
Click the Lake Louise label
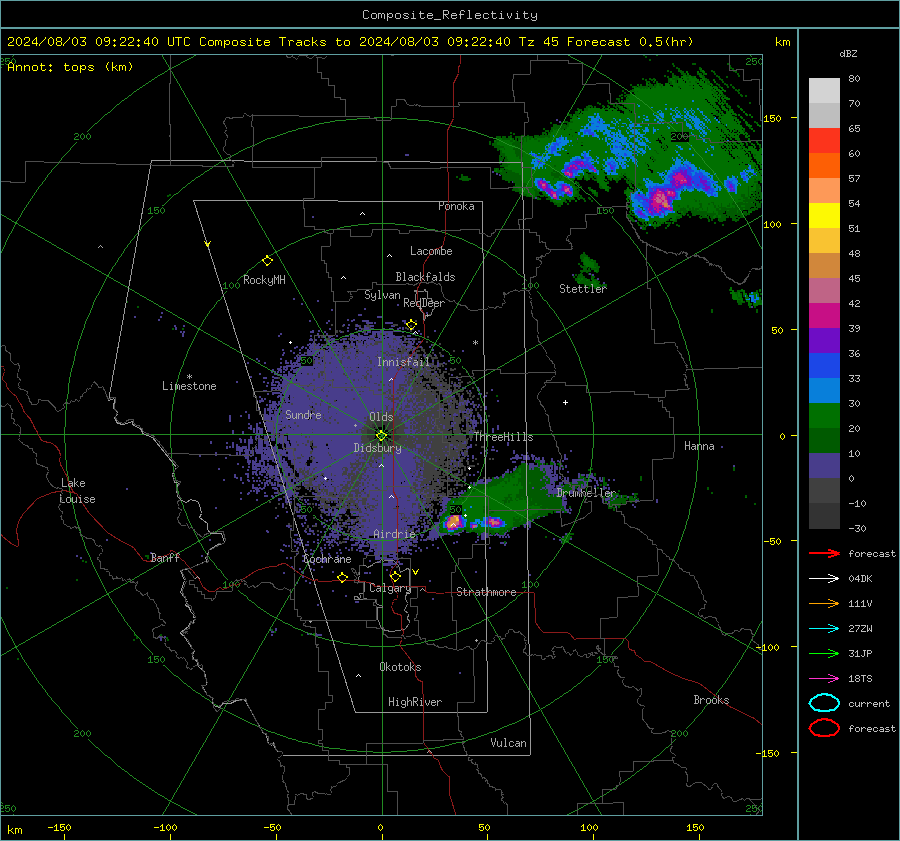77,491
